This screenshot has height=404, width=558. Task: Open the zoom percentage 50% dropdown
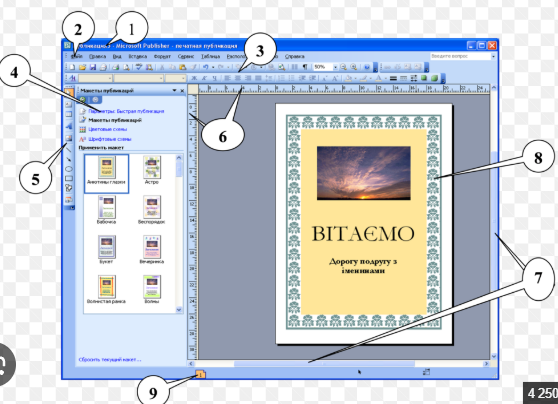[x=335, y=67]
